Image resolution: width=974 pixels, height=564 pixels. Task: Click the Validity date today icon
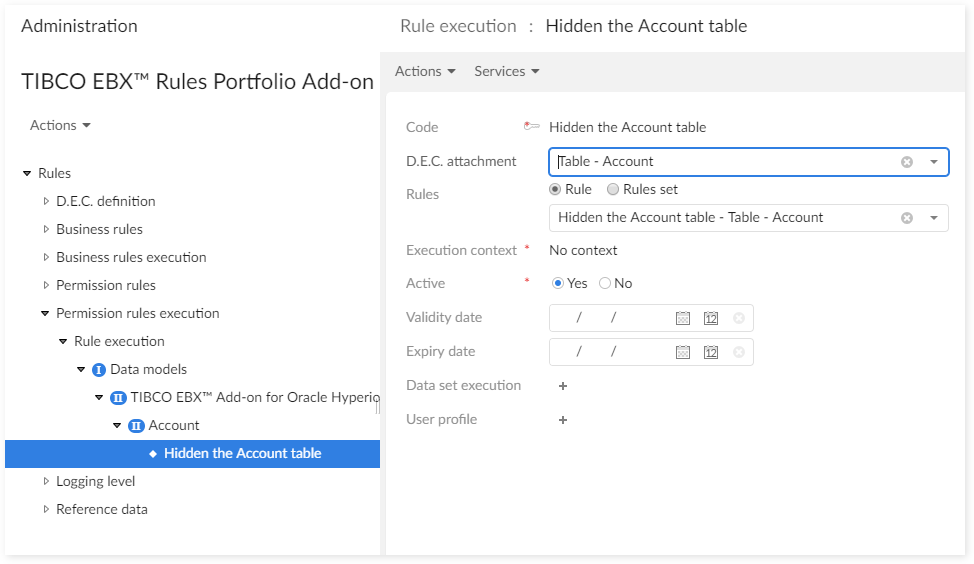pyautogui.click(x=711, y=318)
